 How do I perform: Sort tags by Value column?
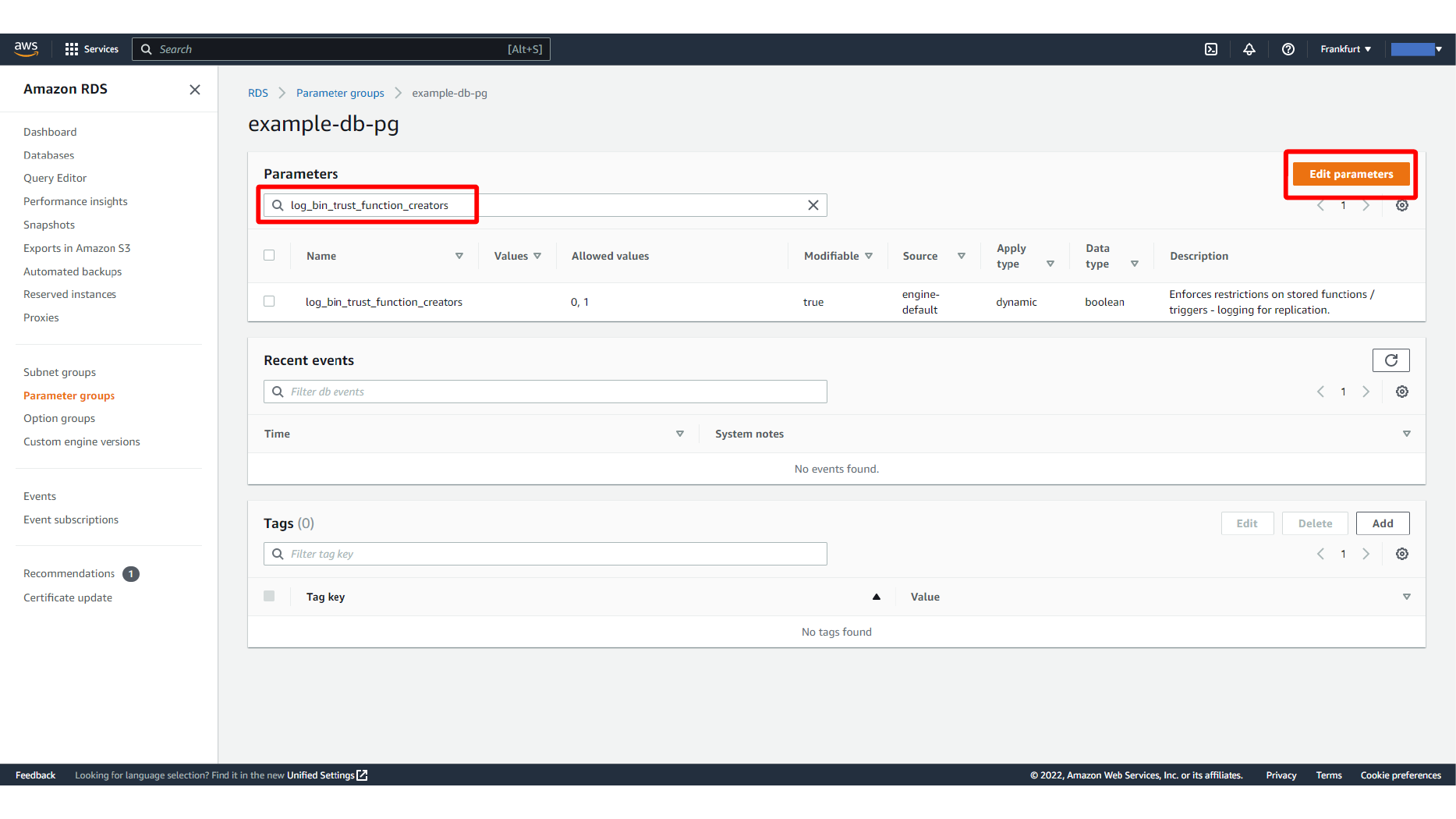point(1407,597)
